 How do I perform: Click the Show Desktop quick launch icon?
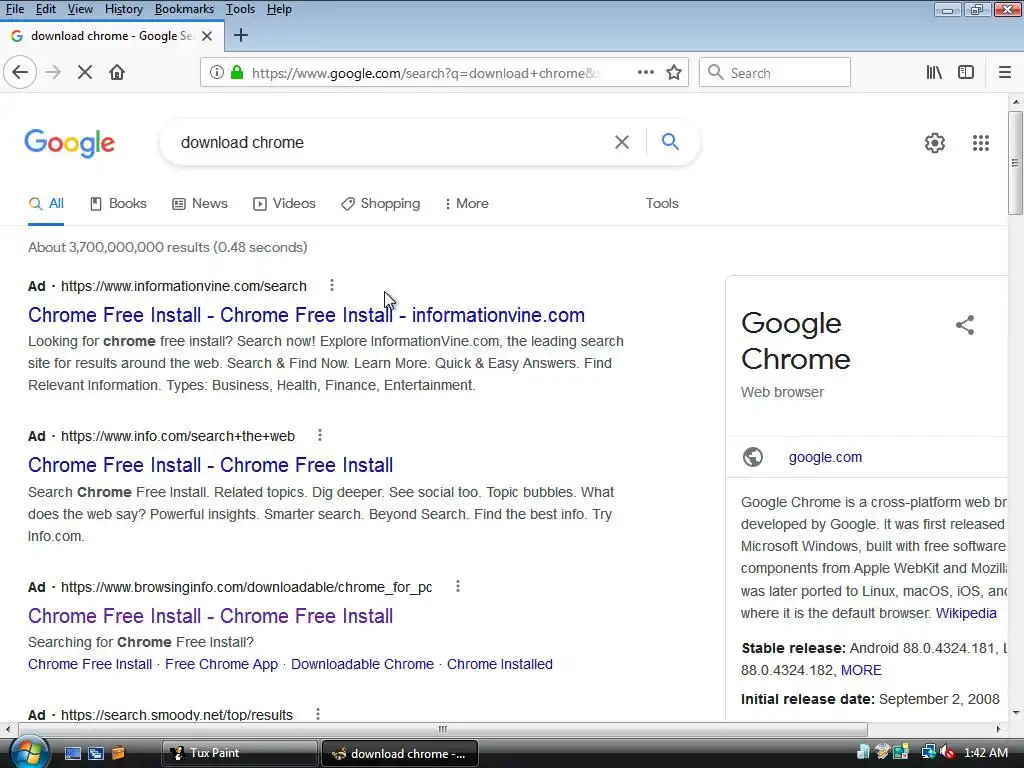[72, 753]
